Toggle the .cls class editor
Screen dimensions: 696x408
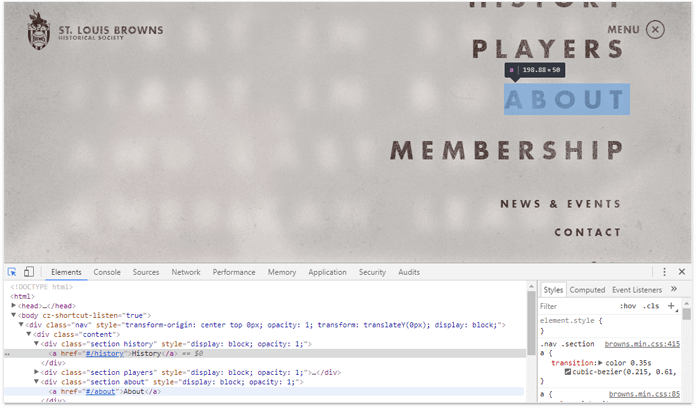651,306
